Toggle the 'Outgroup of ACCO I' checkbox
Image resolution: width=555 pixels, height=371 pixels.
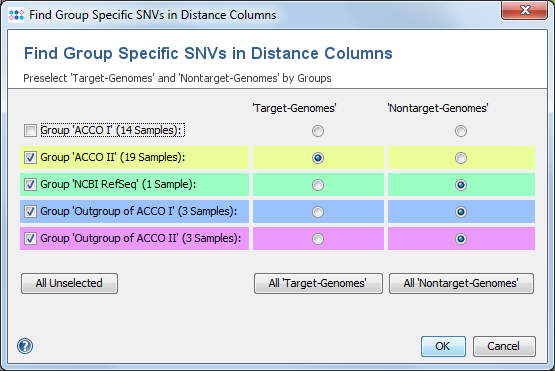(x=30, y=211)
